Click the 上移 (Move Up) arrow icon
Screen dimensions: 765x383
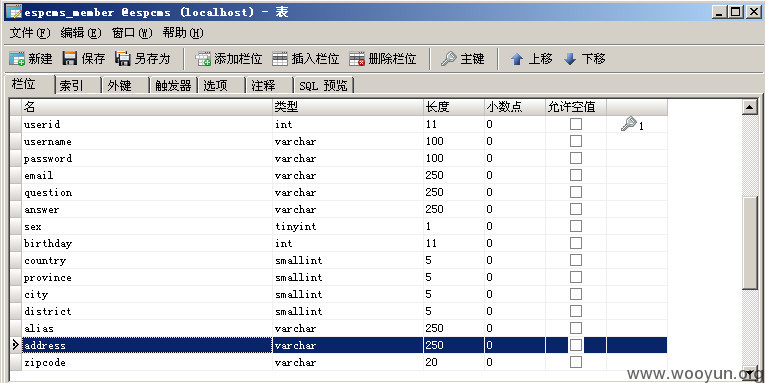pyautogui.click(x=517, y=59)
